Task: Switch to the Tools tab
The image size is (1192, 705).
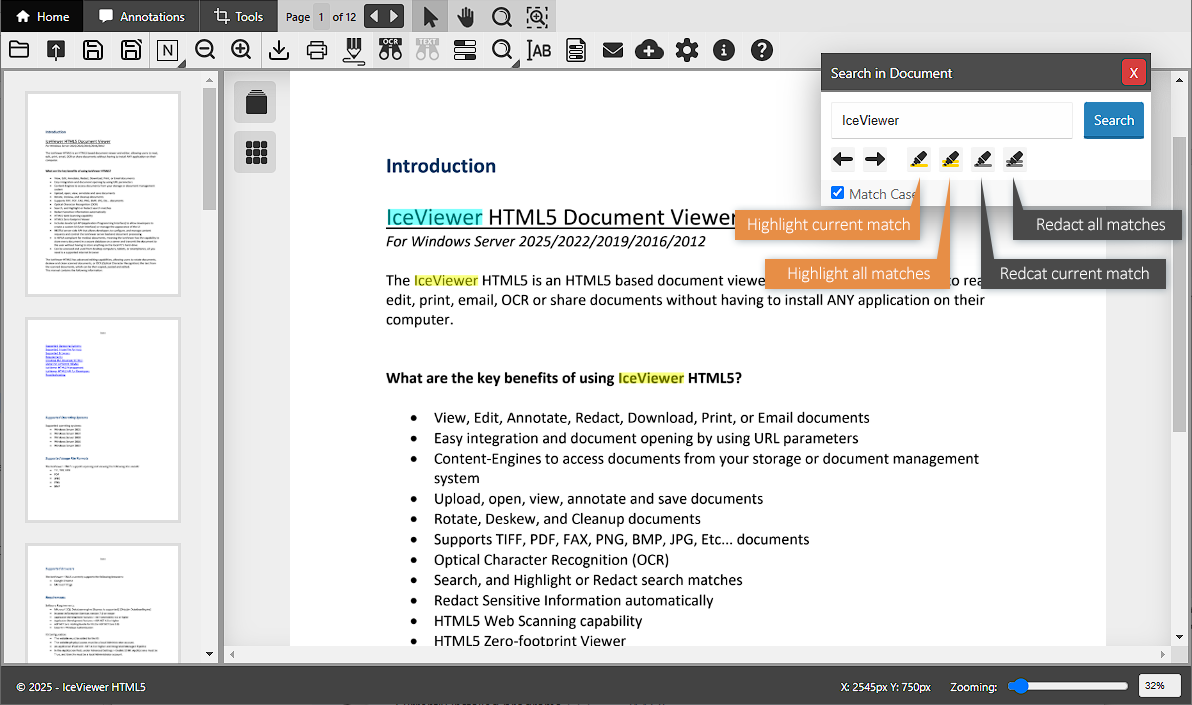Action: pyautogui.click(x=239, y=16)
